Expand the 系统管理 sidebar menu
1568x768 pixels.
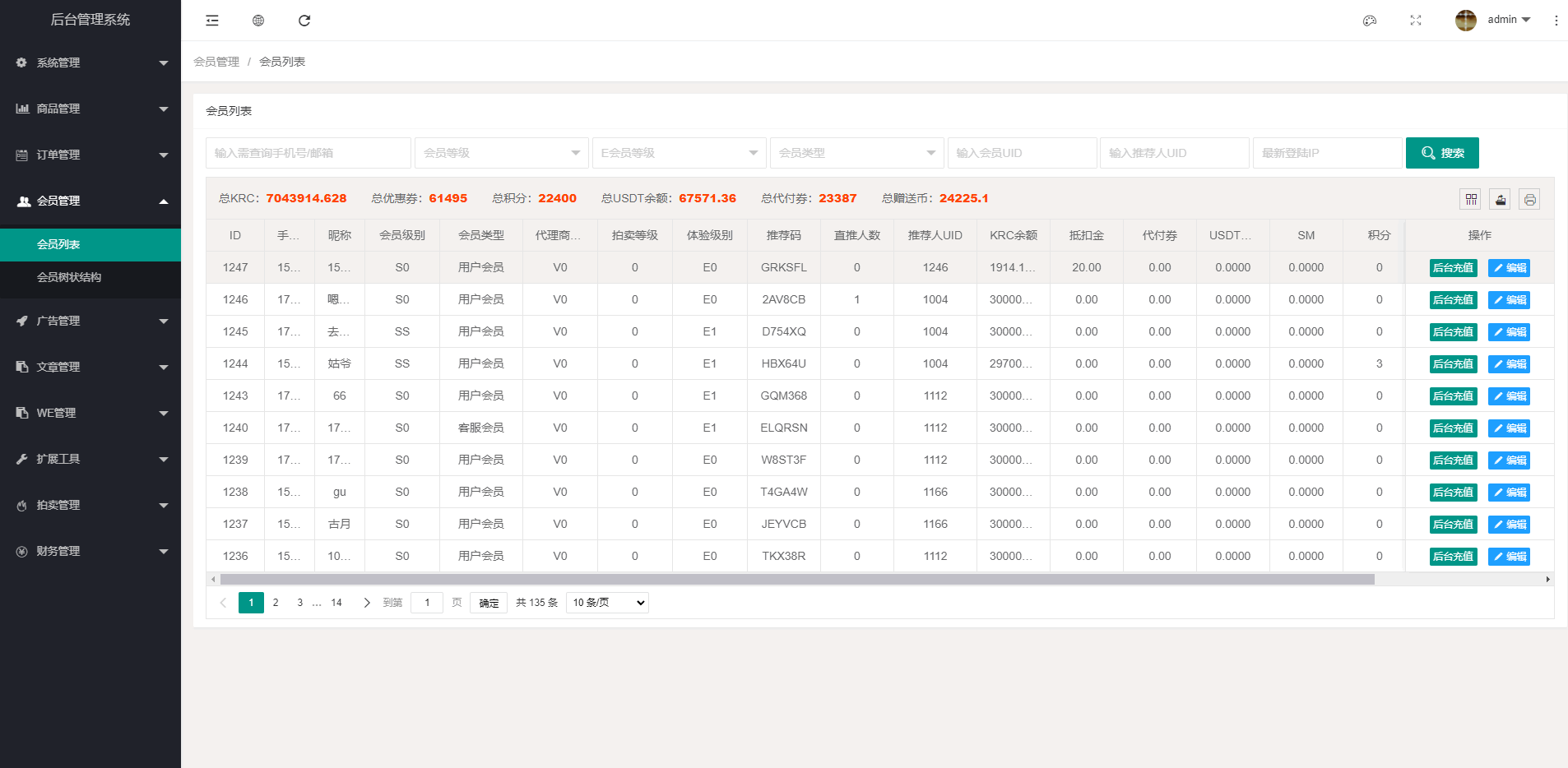coord(90,62)
